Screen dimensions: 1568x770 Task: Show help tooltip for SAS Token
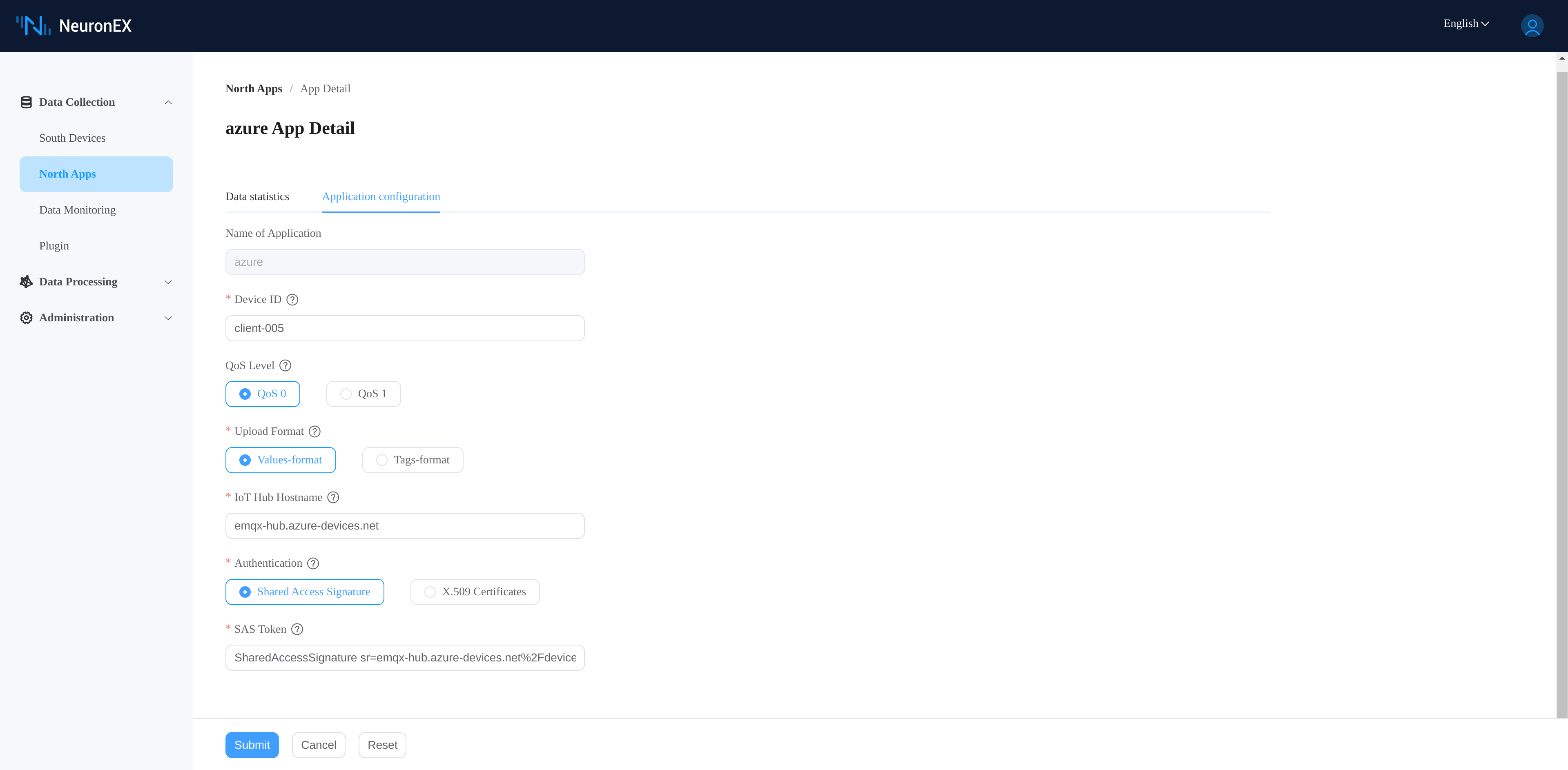(x=297, y=630)
